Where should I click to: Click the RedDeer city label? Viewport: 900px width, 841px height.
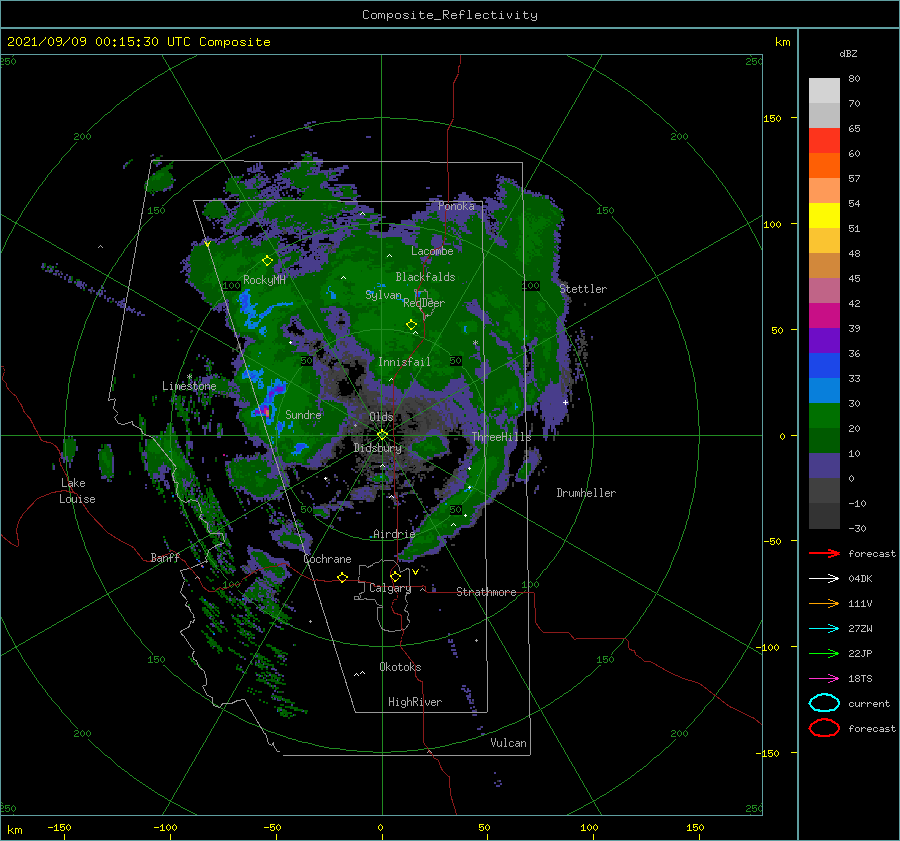point(424,303)
